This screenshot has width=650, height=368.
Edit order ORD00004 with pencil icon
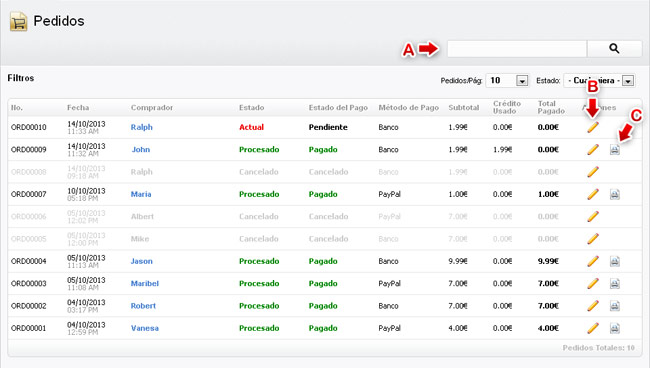pyautogui.click(x=593, y=261)
